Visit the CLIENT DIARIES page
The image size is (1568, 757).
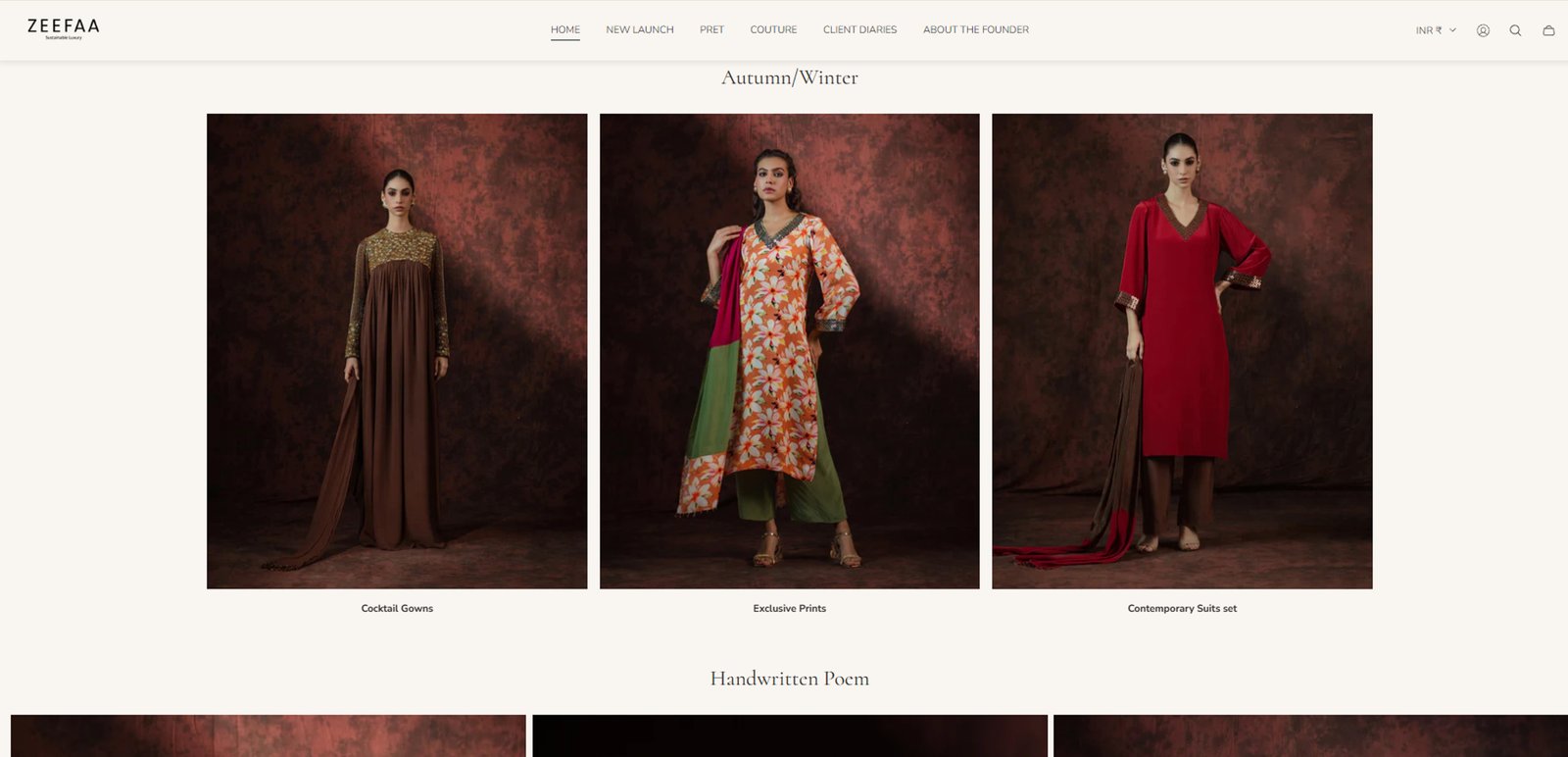(x=859, y=29)
